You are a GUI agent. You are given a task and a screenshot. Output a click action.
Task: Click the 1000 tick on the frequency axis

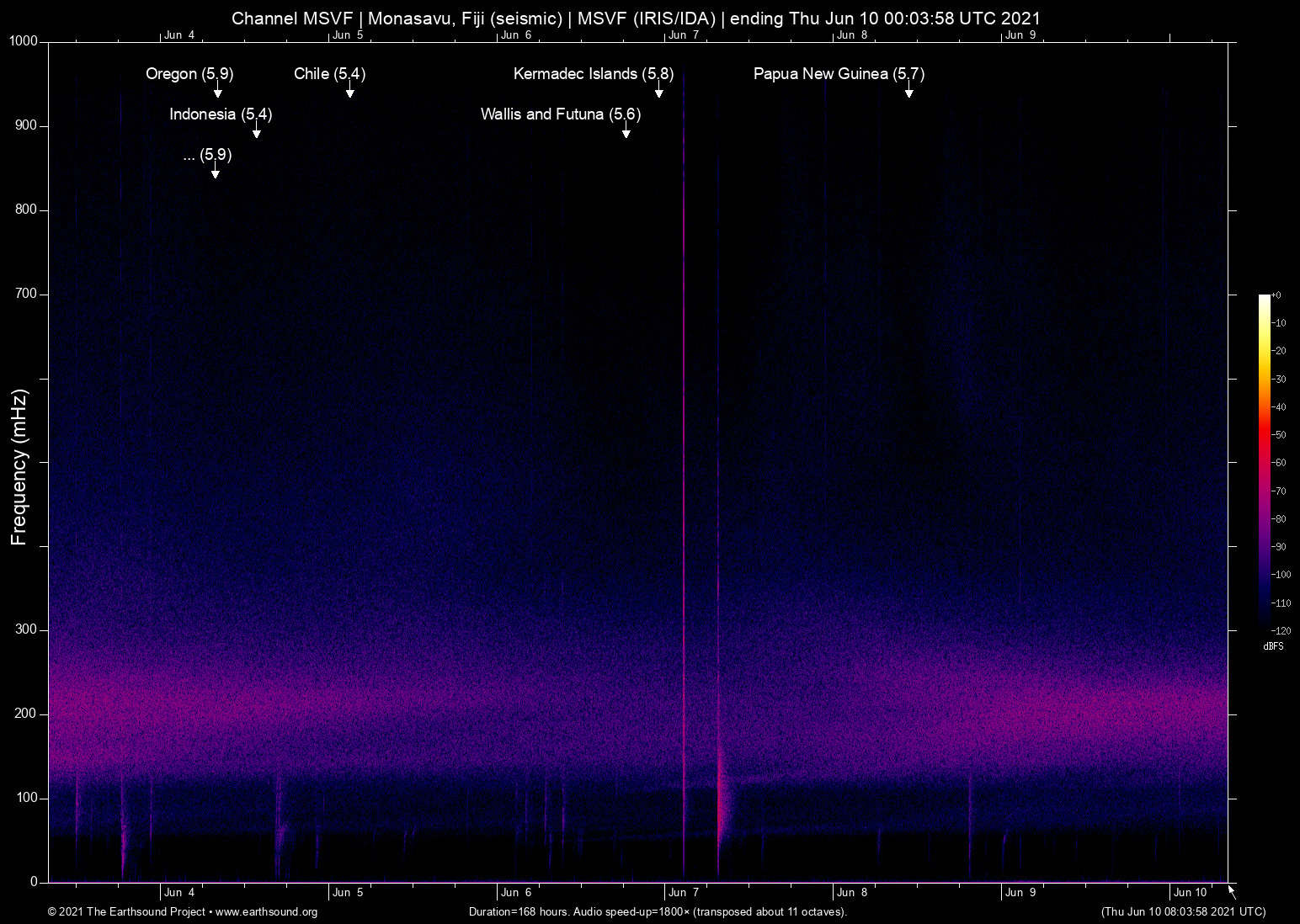(x=24, y=41)
